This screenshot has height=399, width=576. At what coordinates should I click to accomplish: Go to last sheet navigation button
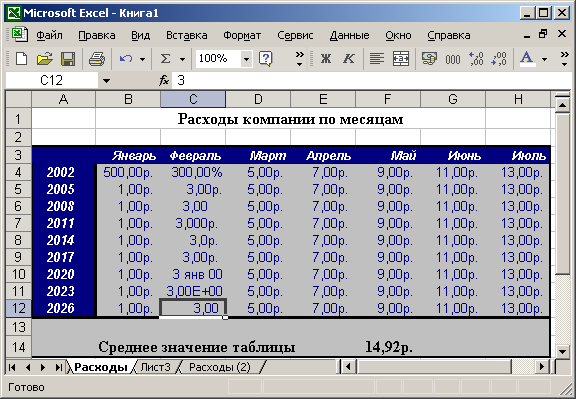[58, 367]
